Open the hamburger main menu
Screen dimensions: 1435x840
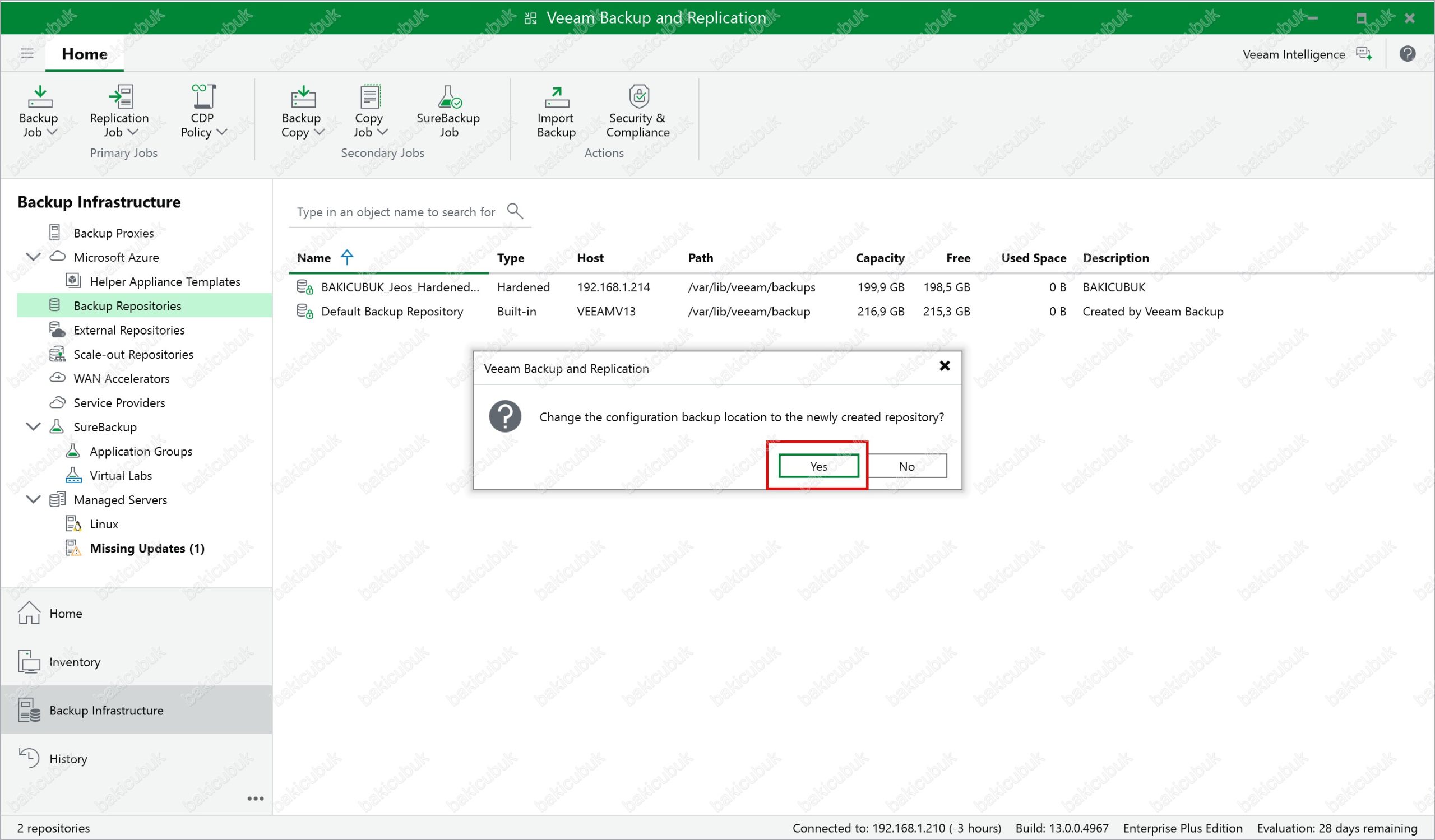(x=27, y=53)
